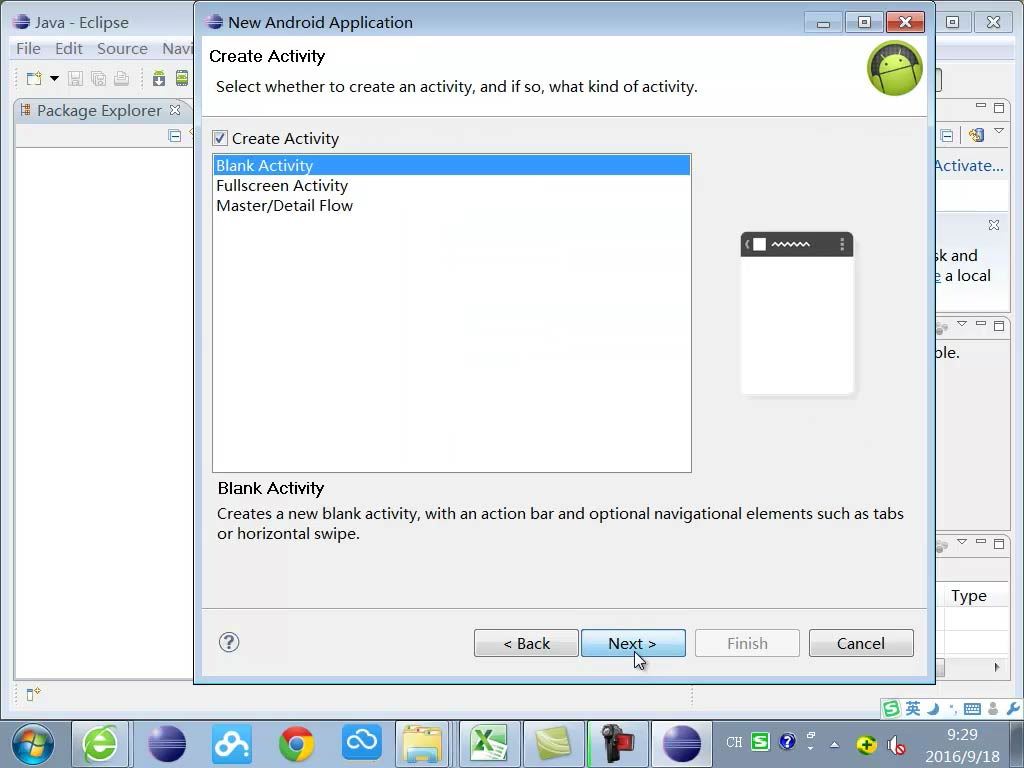The image size is (1024, 768).
Task: Select Master/Detail Flow in the list
Action: pos(451,206)
